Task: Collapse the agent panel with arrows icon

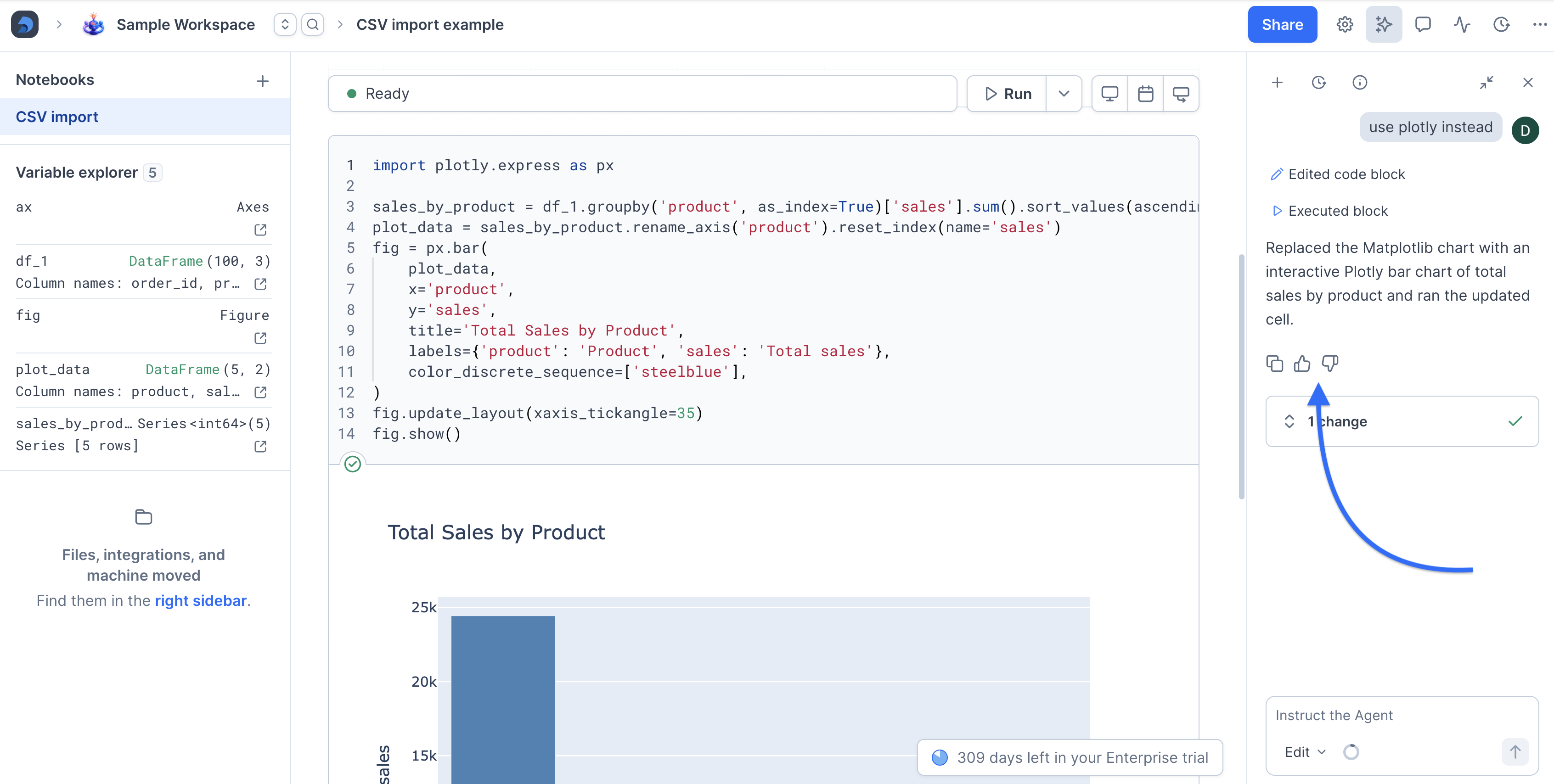Action: (1486, 83)
